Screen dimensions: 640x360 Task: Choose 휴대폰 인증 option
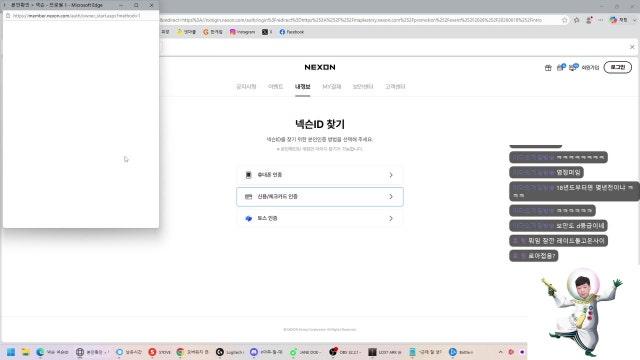pyautogui.click(x=320, y=175)
